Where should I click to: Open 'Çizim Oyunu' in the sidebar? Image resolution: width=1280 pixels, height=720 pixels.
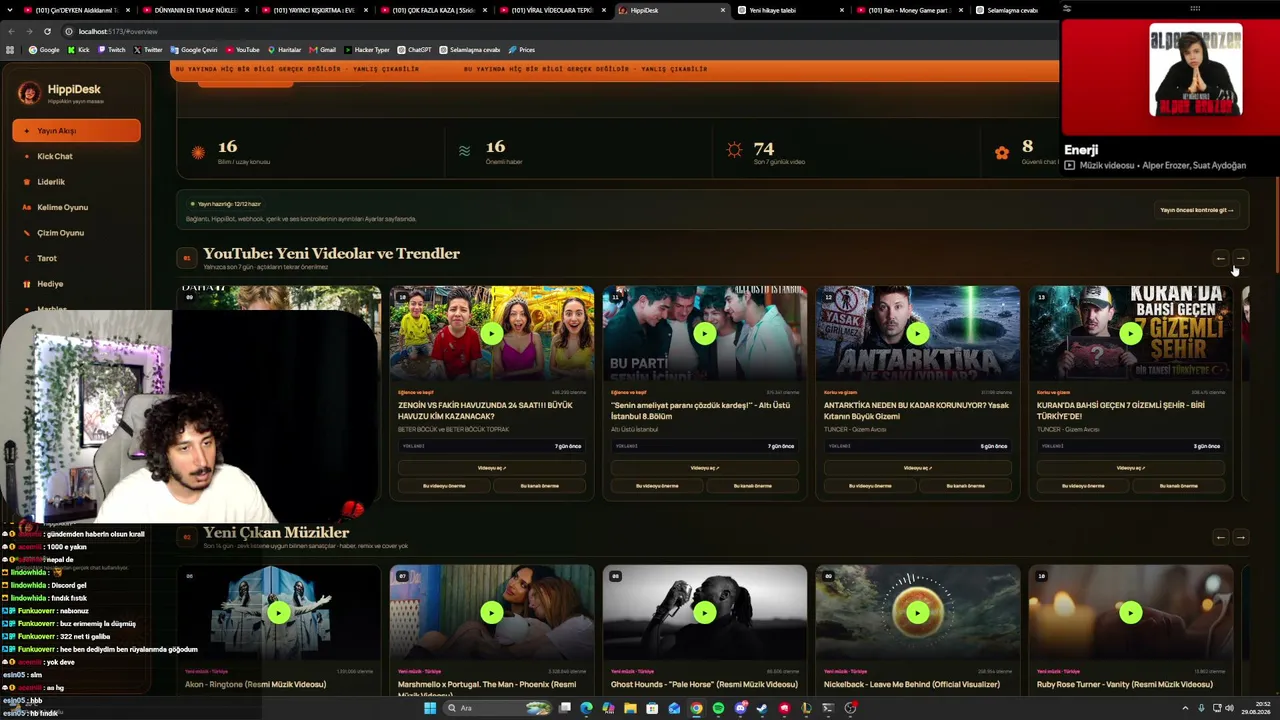coord(76,233)
